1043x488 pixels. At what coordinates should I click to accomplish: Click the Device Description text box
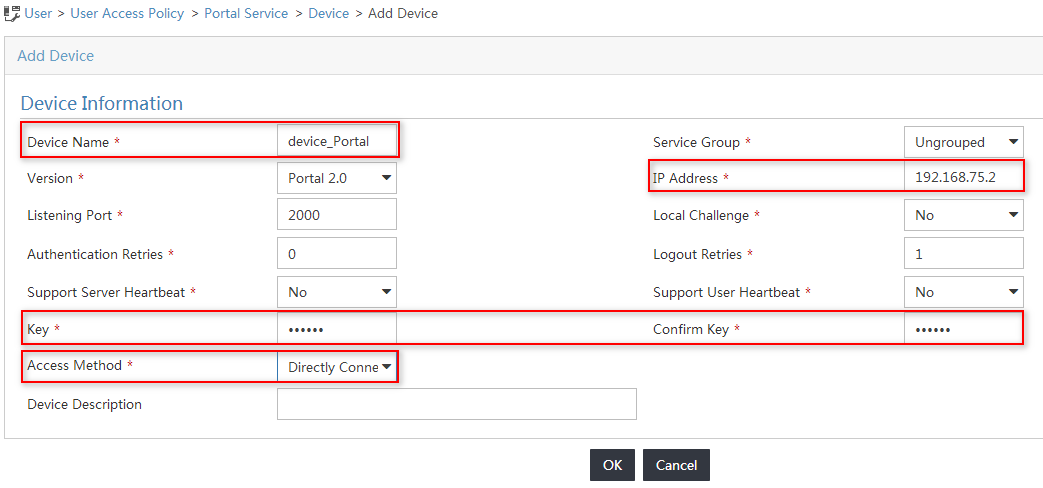click(x=457, y=404)
